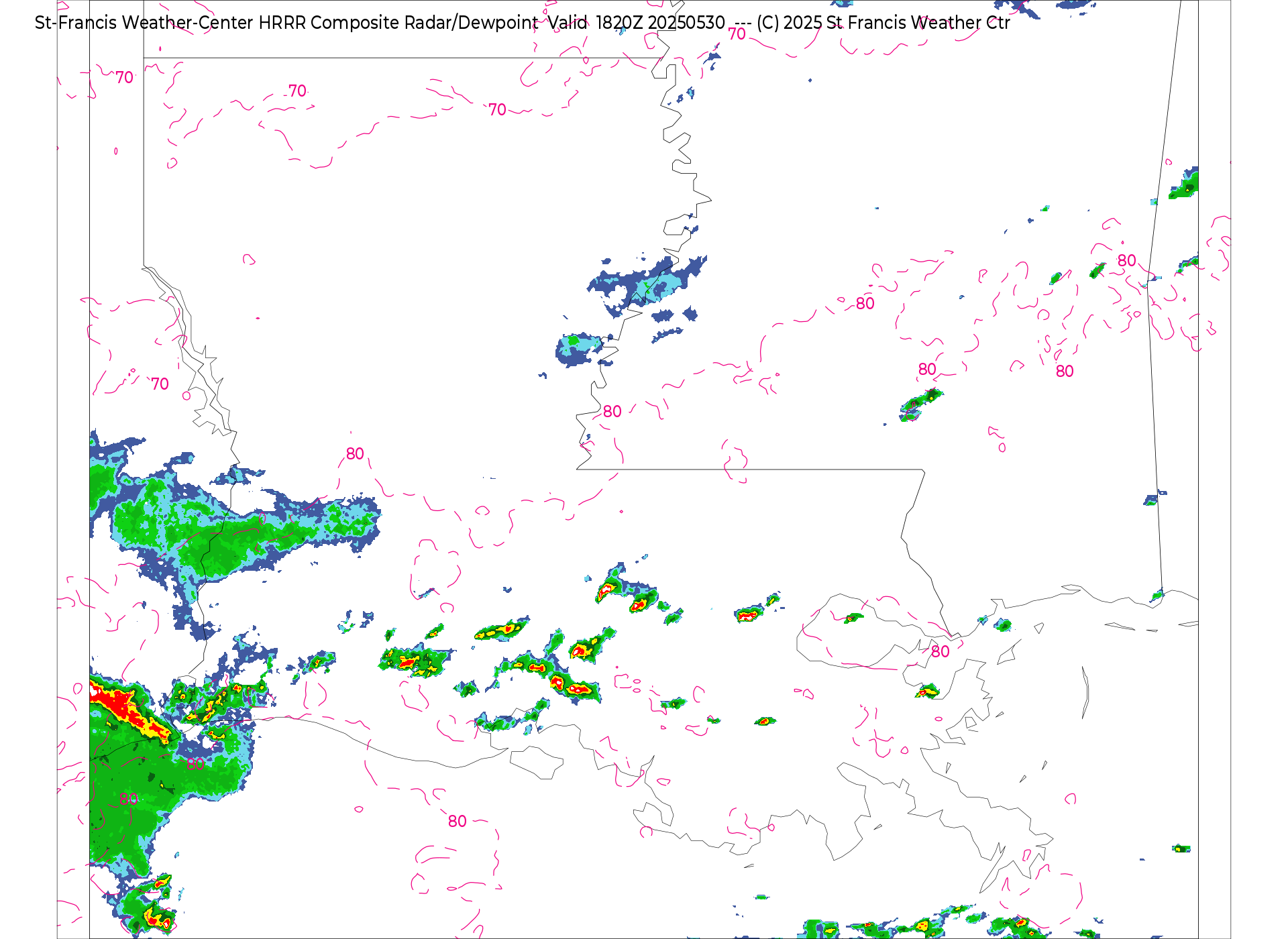Viewport: 1288px width, 939px height.
Task: Click the 80 dewpoint label beside Lake Pontchartrain outline
Action: point(941,651)
